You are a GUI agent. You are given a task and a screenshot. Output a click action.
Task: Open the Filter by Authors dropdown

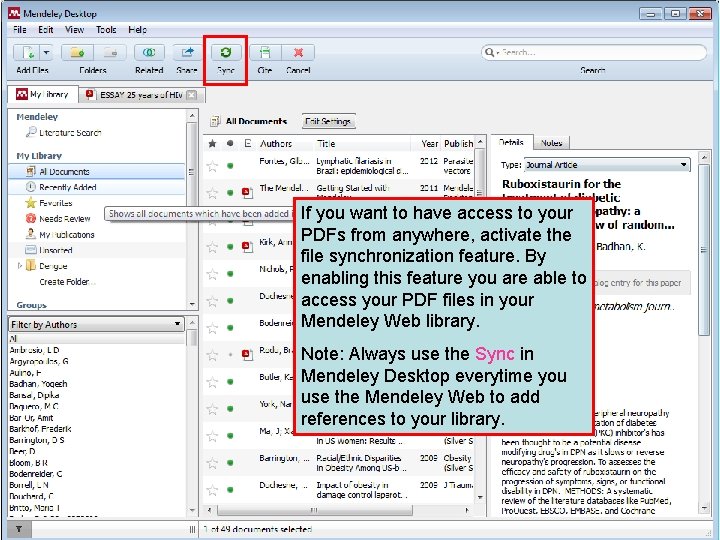coord(96,325)
